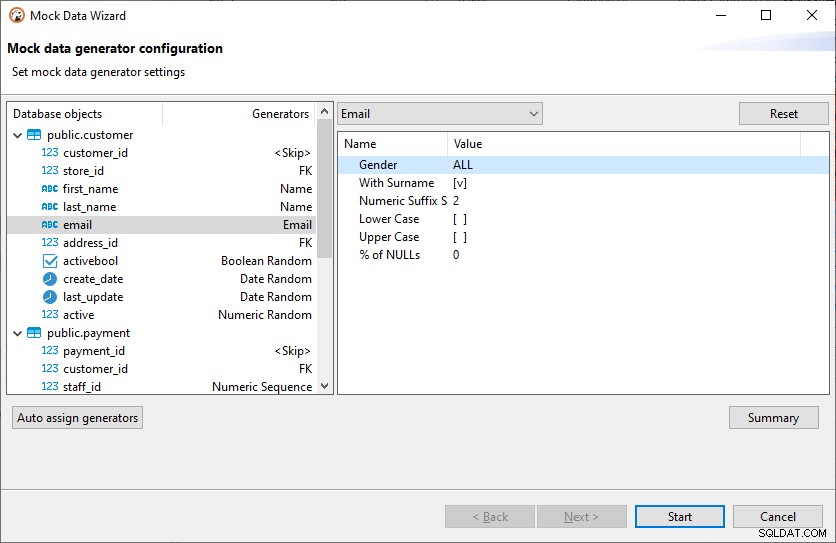Toggle the With Surname checkbox value
The height and width of the screenshot is (543, 836).
pos(460,183)
